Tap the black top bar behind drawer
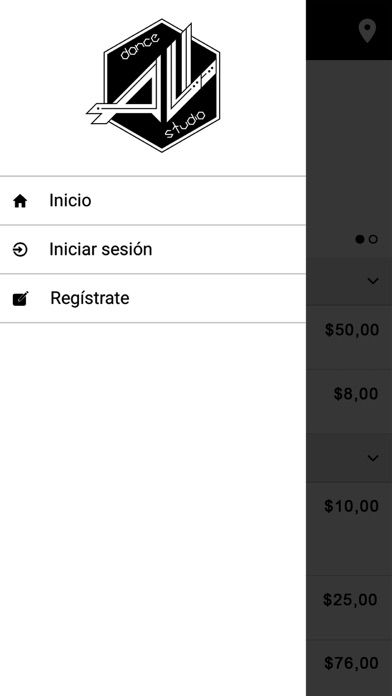Screen dimensions: 392x696 click(331, 30)
